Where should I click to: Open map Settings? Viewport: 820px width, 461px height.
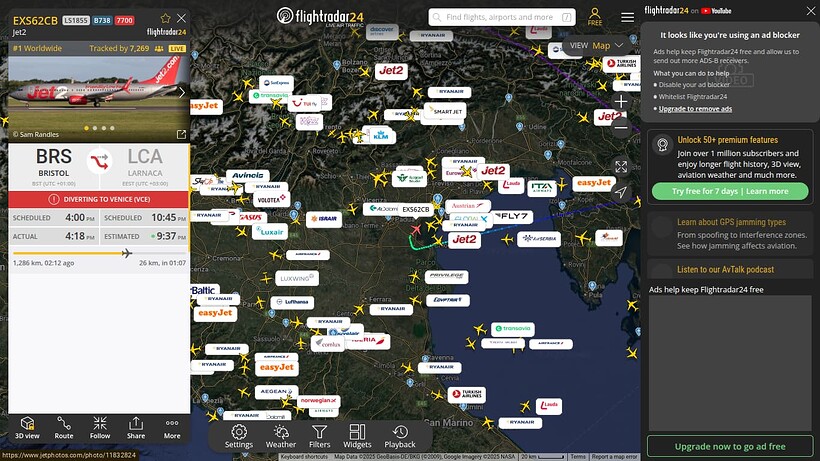point(239,436)
